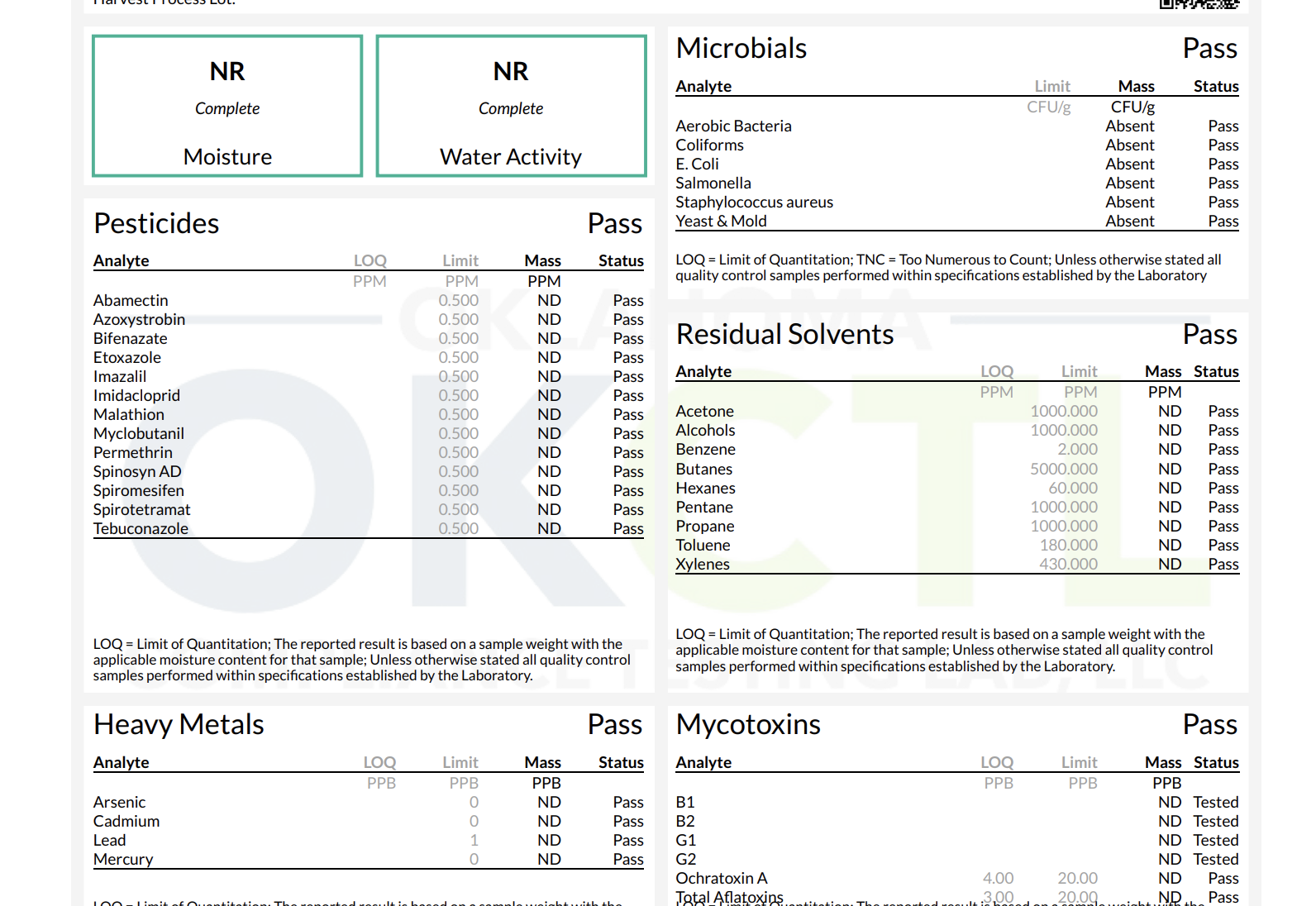Click the Butanes limit value 5000.000
Image resolution: width=1316 pixels, height=906 pixels.
point(1063,469)
